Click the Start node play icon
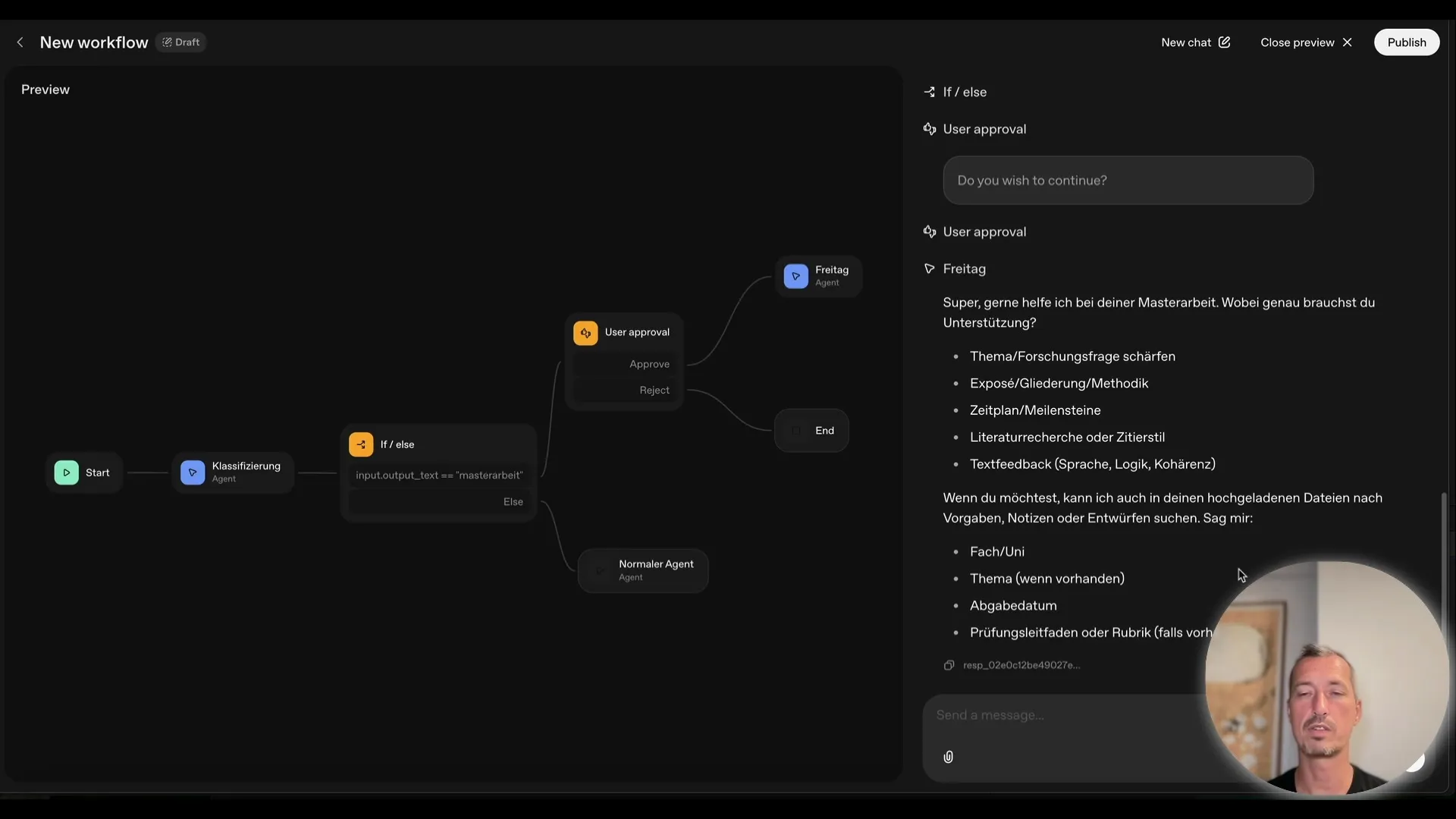The height and width of the screenshot is (819, 1456). coord(65,472)
